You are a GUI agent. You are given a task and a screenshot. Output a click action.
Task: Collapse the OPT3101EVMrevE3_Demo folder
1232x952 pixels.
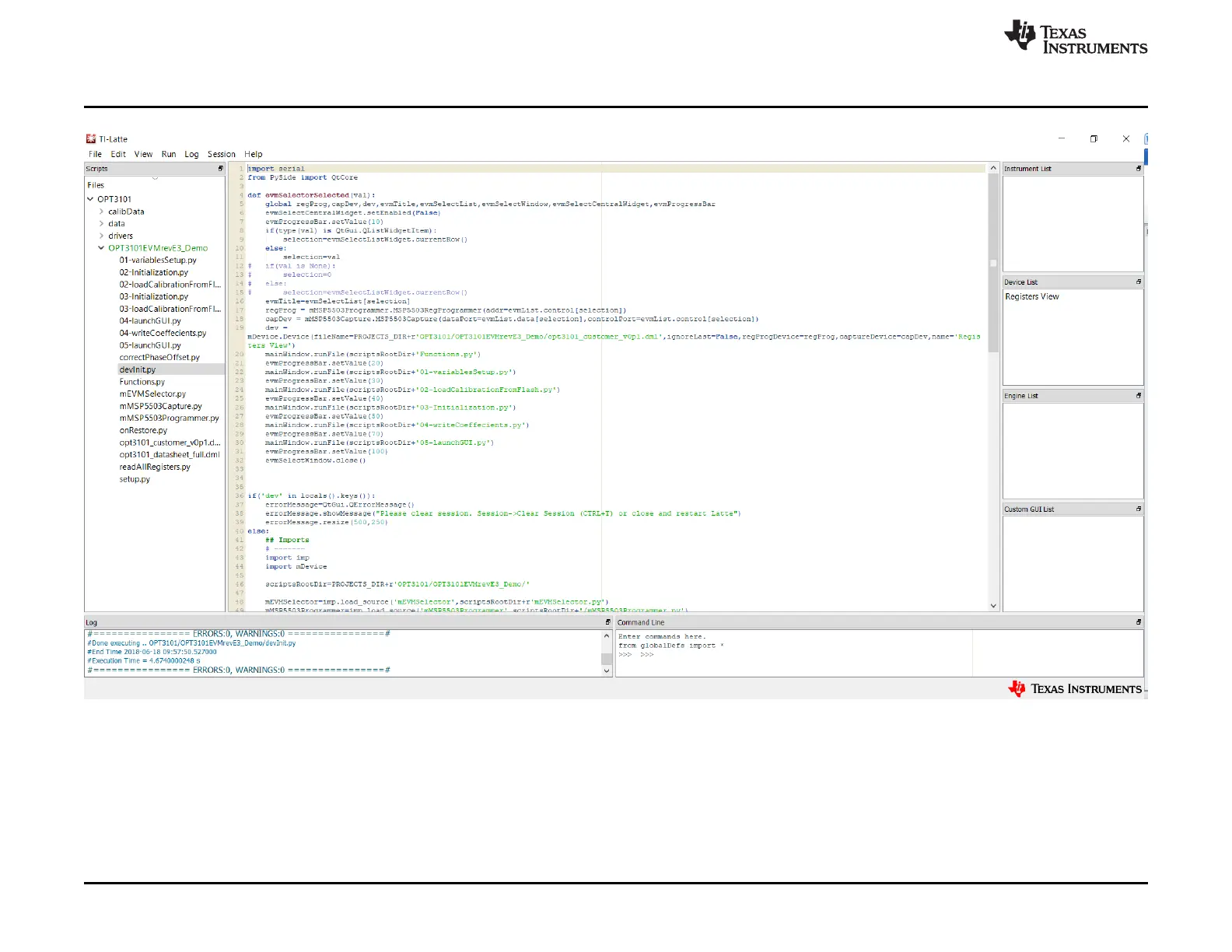click(101, 248)
